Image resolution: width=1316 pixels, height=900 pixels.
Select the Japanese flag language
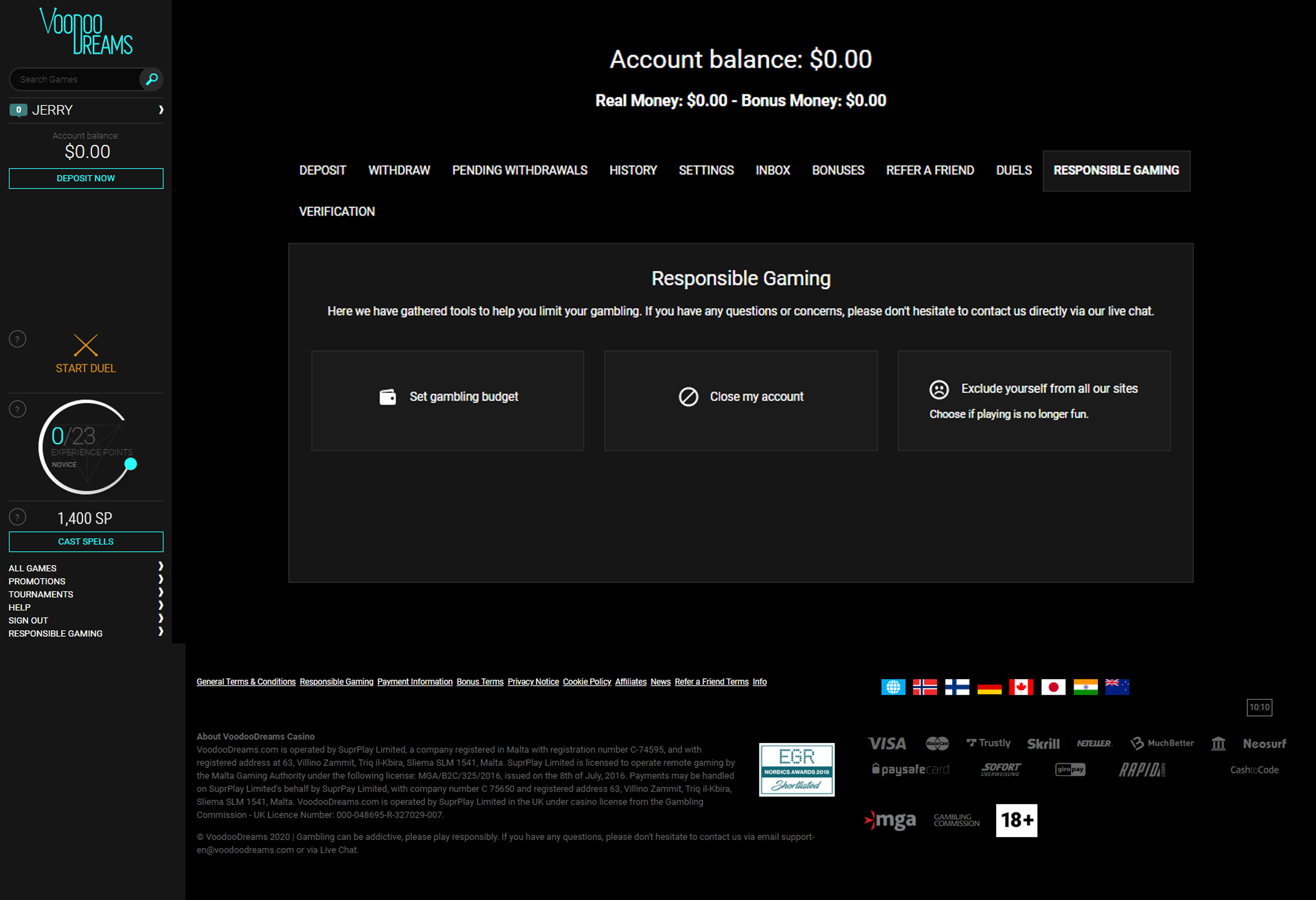1053,687
